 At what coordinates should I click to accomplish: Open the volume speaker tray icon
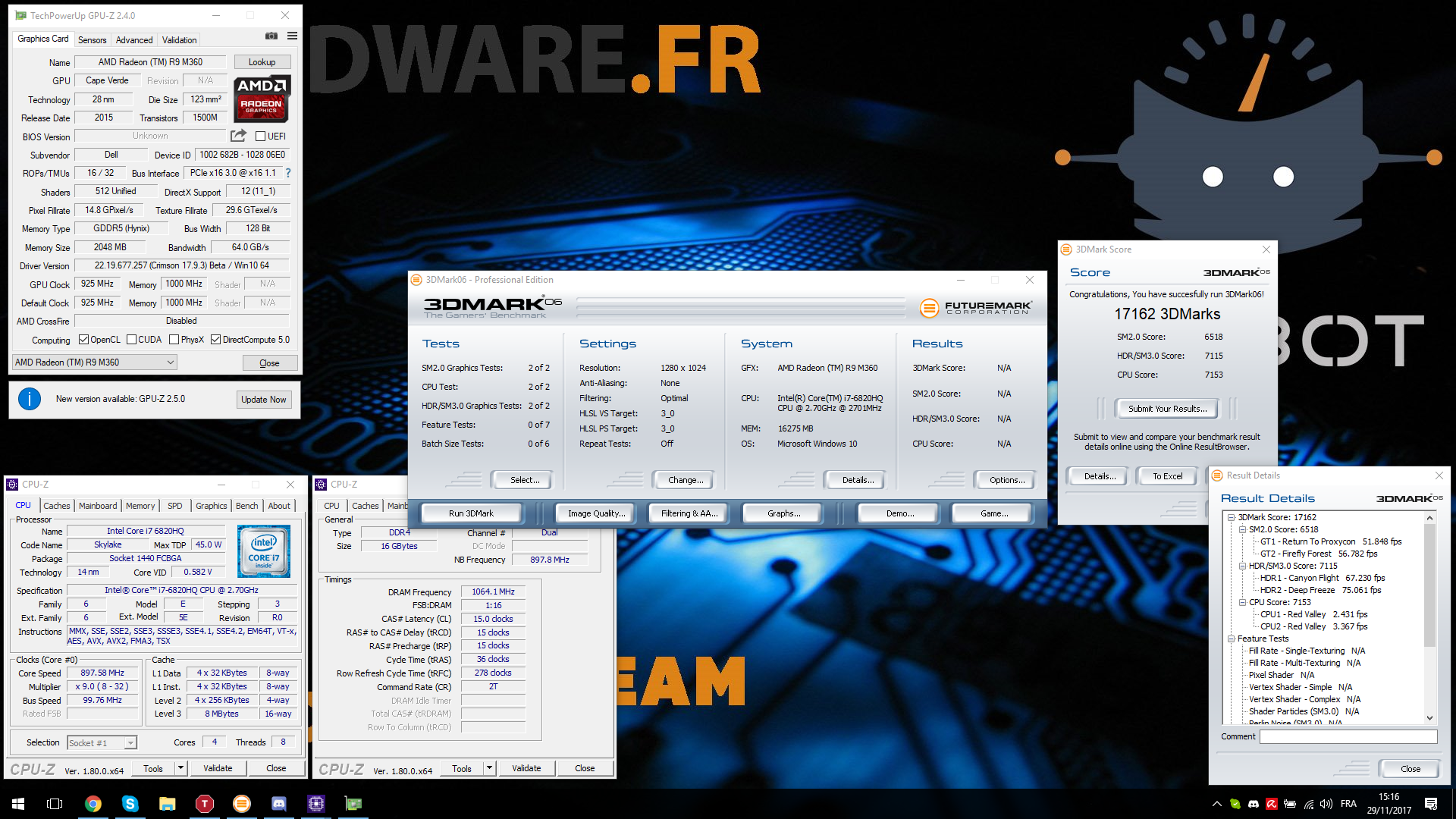[1326, 804]
